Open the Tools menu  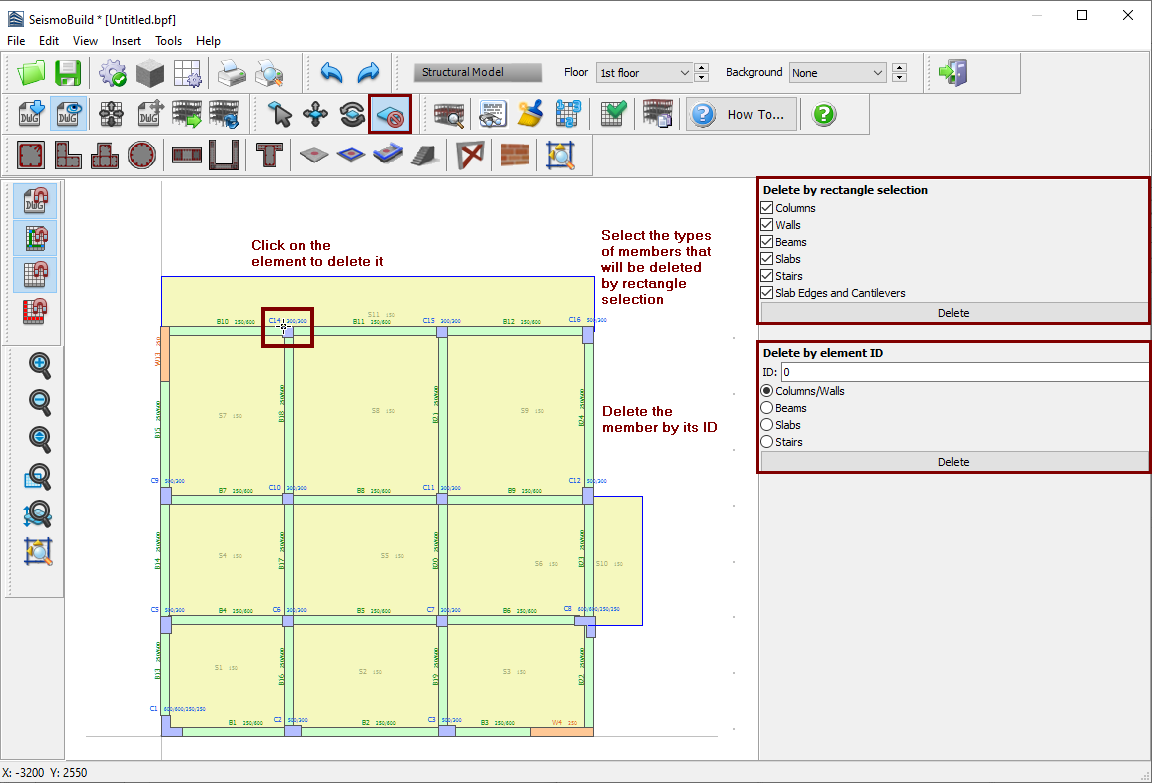(168, 41)
